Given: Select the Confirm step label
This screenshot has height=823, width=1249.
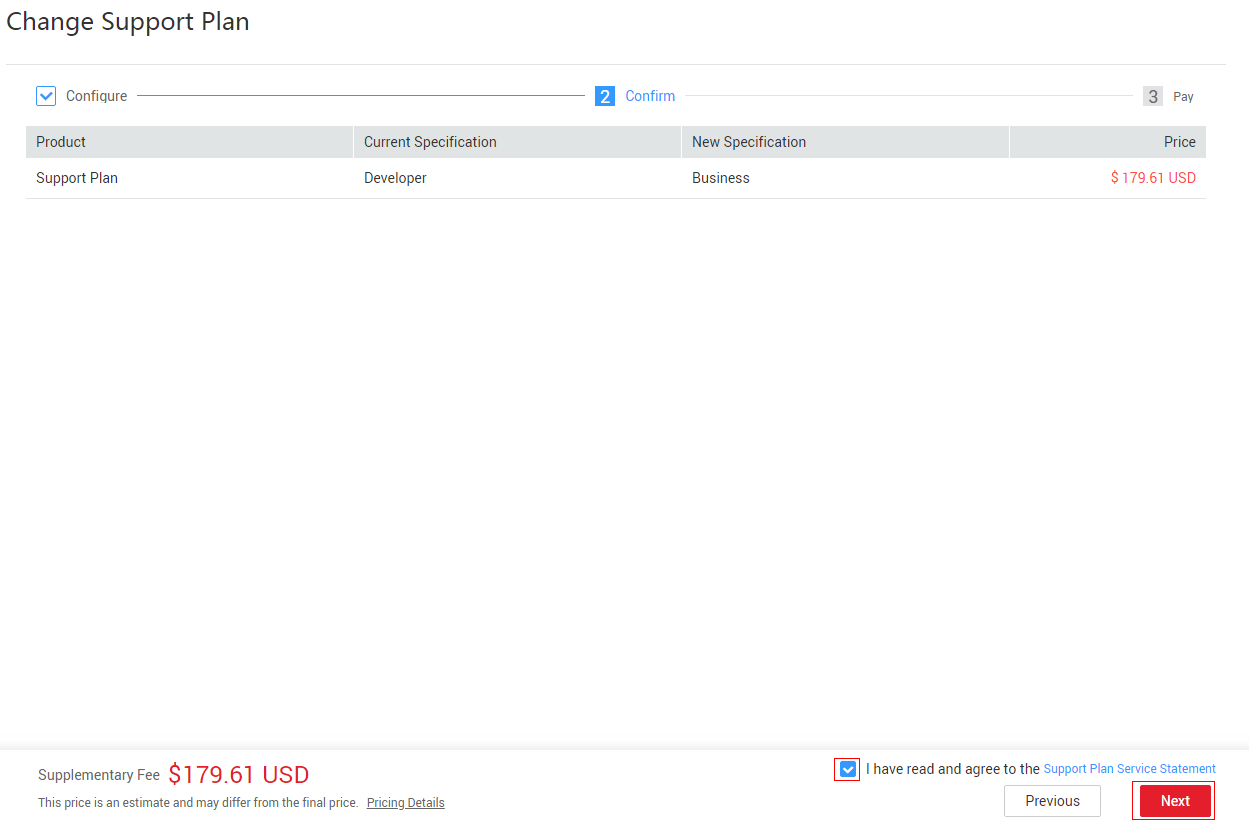Looking at the screenshot, I should tap(650, 96).
